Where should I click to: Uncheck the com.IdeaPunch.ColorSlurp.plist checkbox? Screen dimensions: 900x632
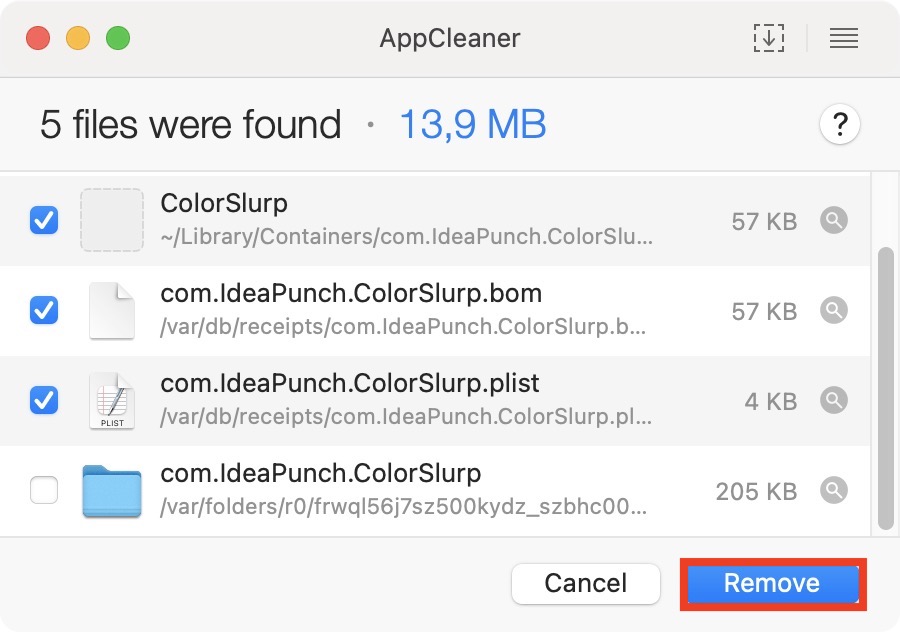click(44, 401)
